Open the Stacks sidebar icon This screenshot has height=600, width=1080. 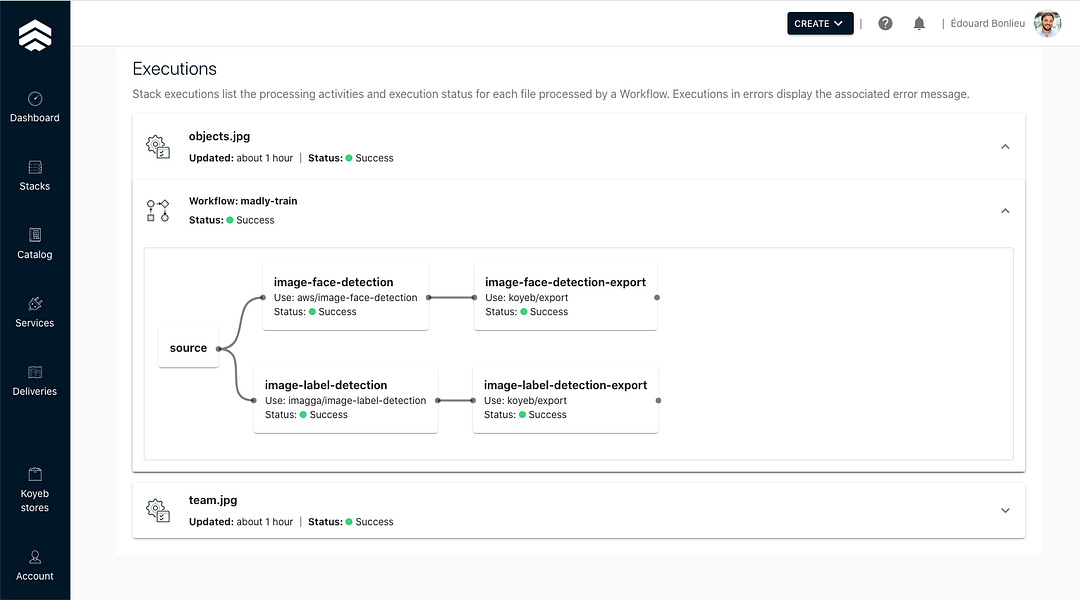[35, 167]
